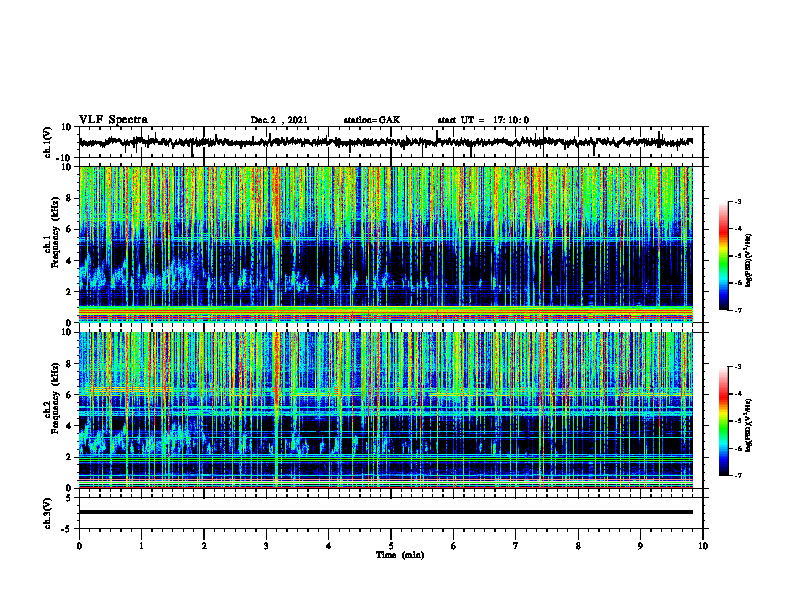Click the "6" tick on ch.2 frequency axis
792x612 pixels.
[x=69, y=395]
